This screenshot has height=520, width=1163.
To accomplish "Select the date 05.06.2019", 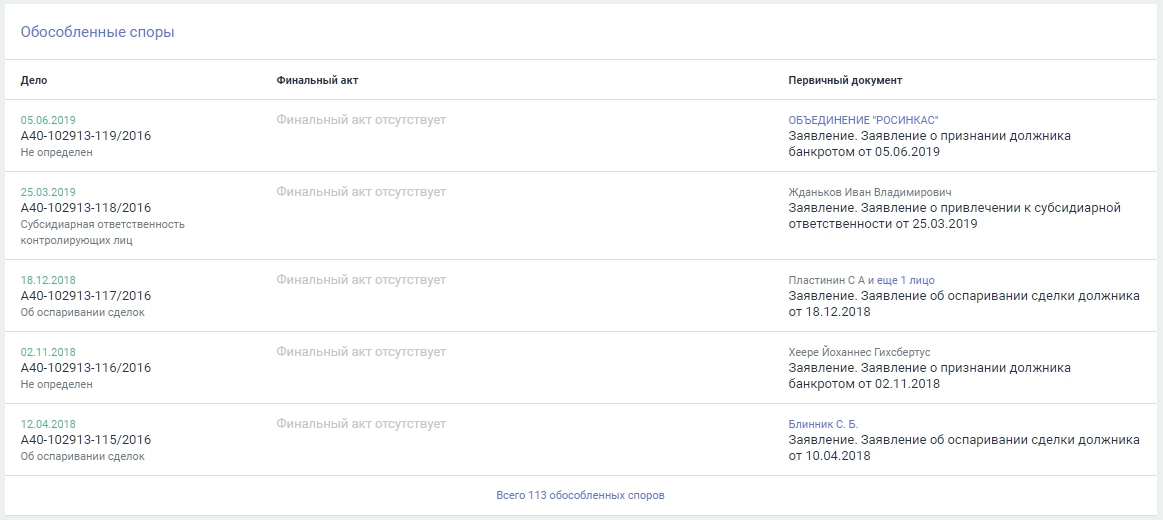I will (48, 120).
